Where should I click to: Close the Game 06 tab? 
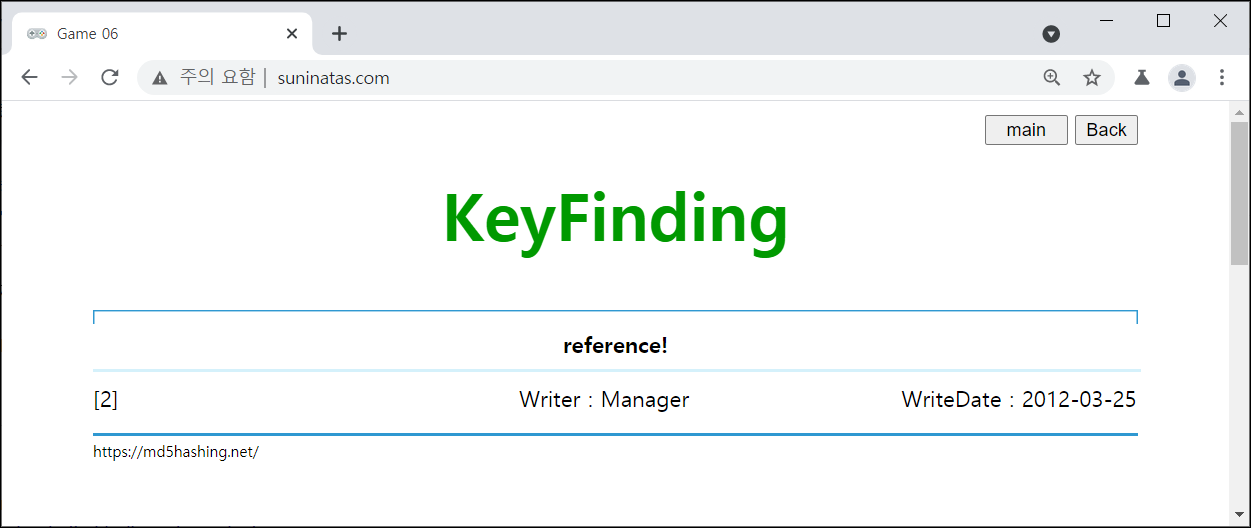point(292,33)
